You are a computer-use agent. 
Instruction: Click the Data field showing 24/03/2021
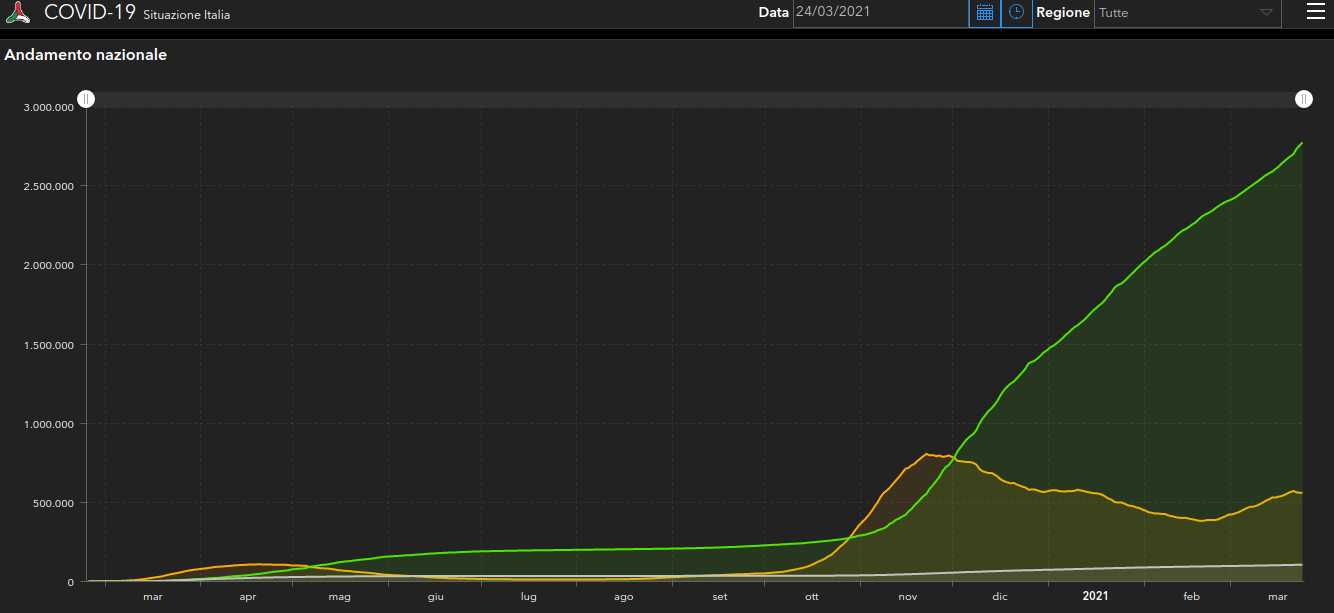[x=881, y=13]
